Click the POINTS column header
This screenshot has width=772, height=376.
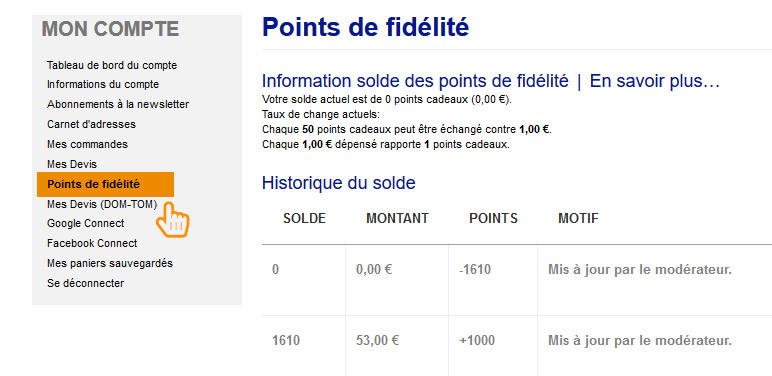coord(493,219)
